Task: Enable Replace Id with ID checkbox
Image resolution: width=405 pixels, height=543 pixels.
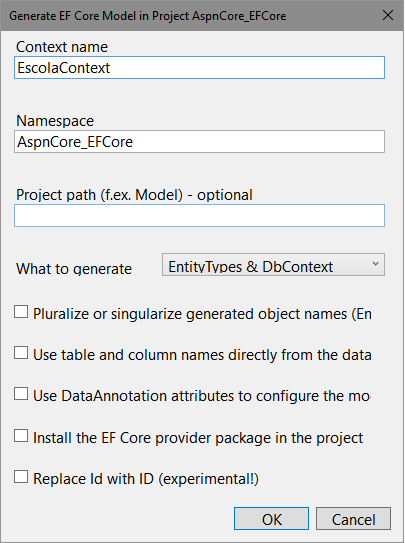Action: point(21,477)
